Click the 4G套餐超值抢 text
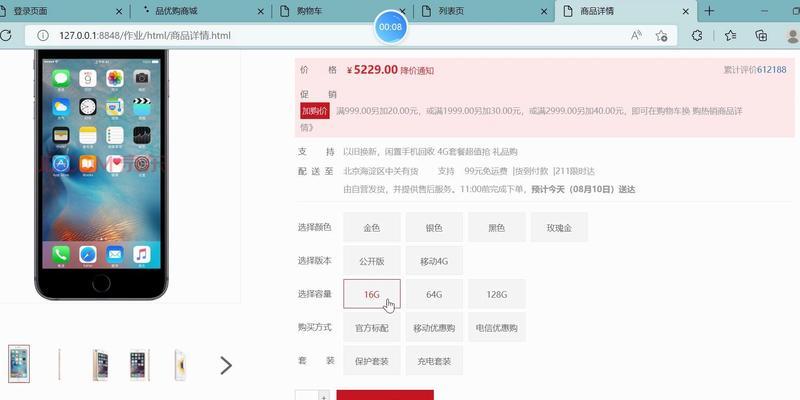This screenshot has width=800, height=400. [x=464, y=152]
